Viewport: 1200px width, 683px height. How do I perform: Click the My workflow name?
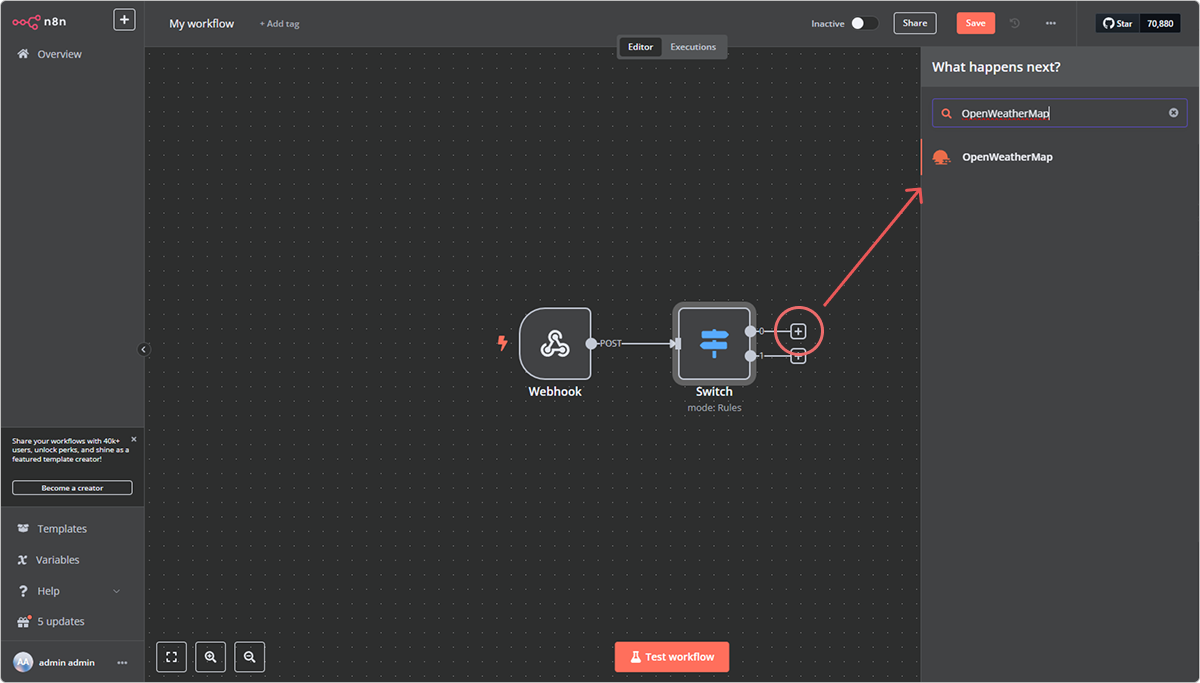pos(201,23)
